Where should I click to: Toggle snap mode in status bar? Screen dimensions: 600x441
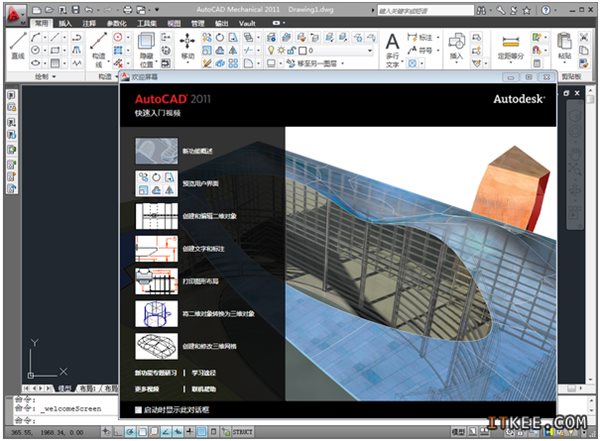pos(106,432)
